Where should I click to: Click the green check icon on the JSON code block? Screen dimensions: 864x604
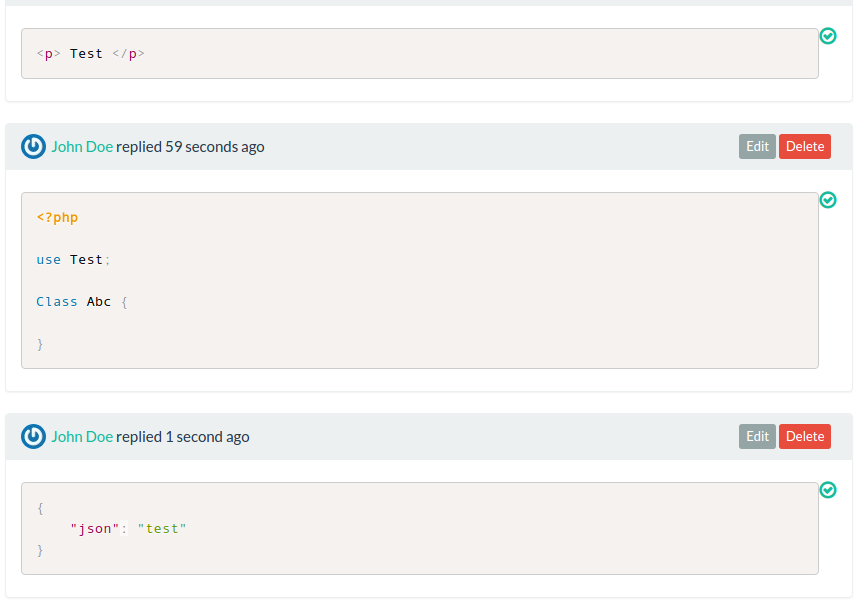[x=828, y=490]
